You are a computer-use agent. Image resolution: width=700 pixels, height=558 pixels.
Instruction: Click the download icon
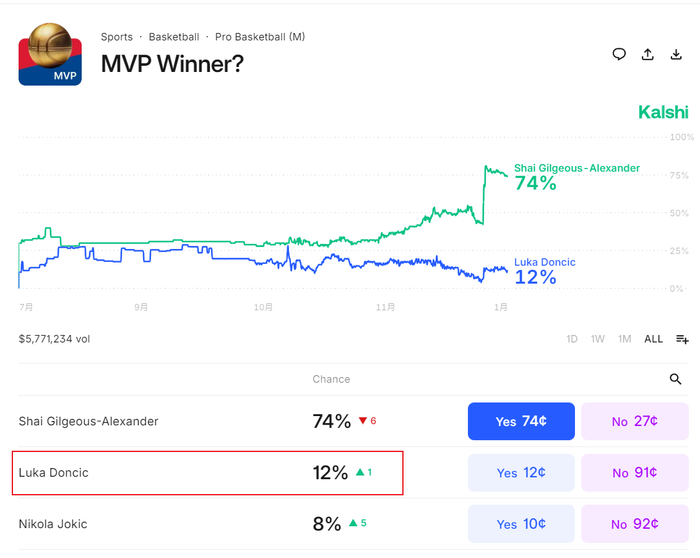tap(677, 54)
